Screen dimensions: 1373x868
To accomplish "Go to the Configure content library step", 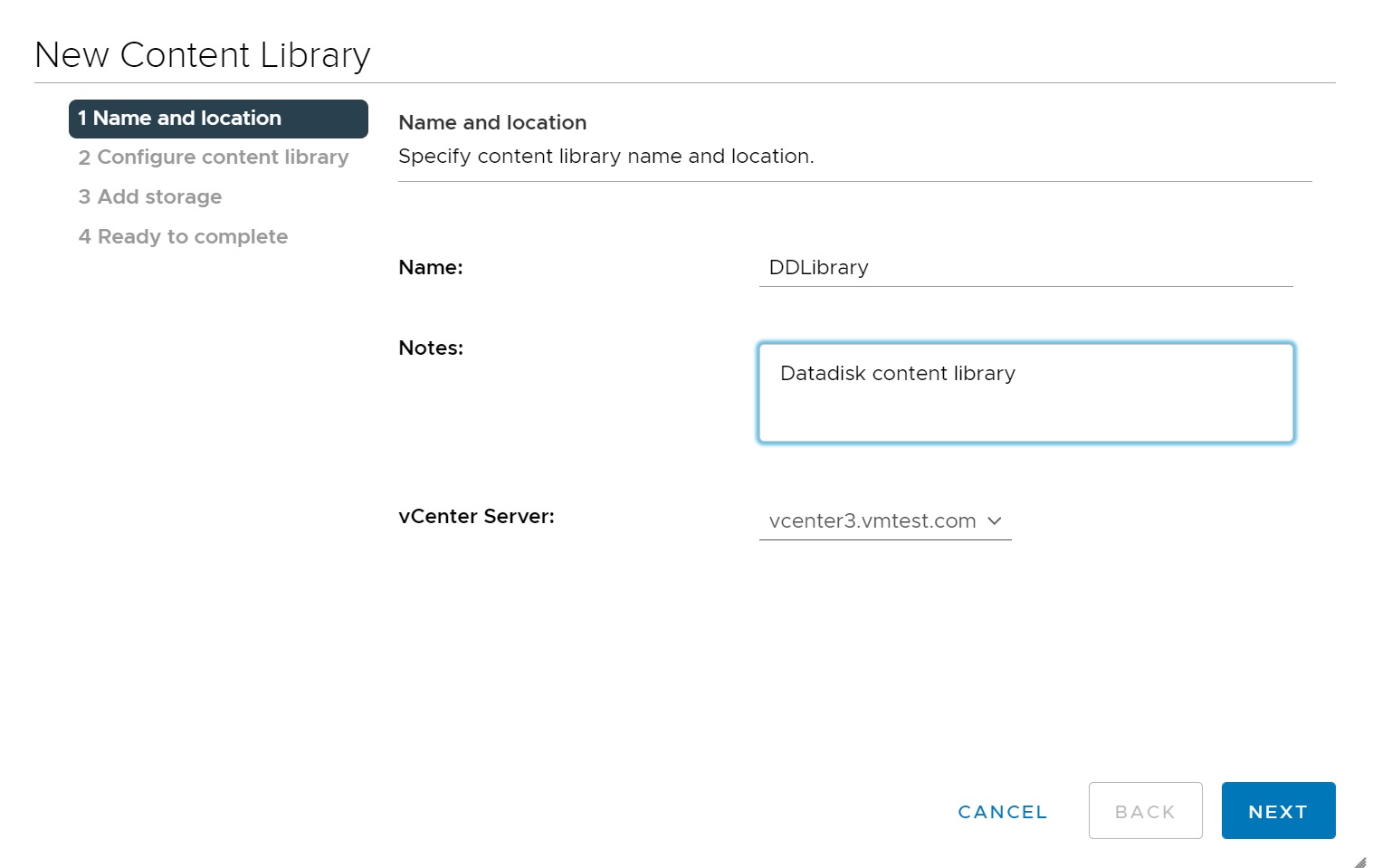I will pos(214,157).
